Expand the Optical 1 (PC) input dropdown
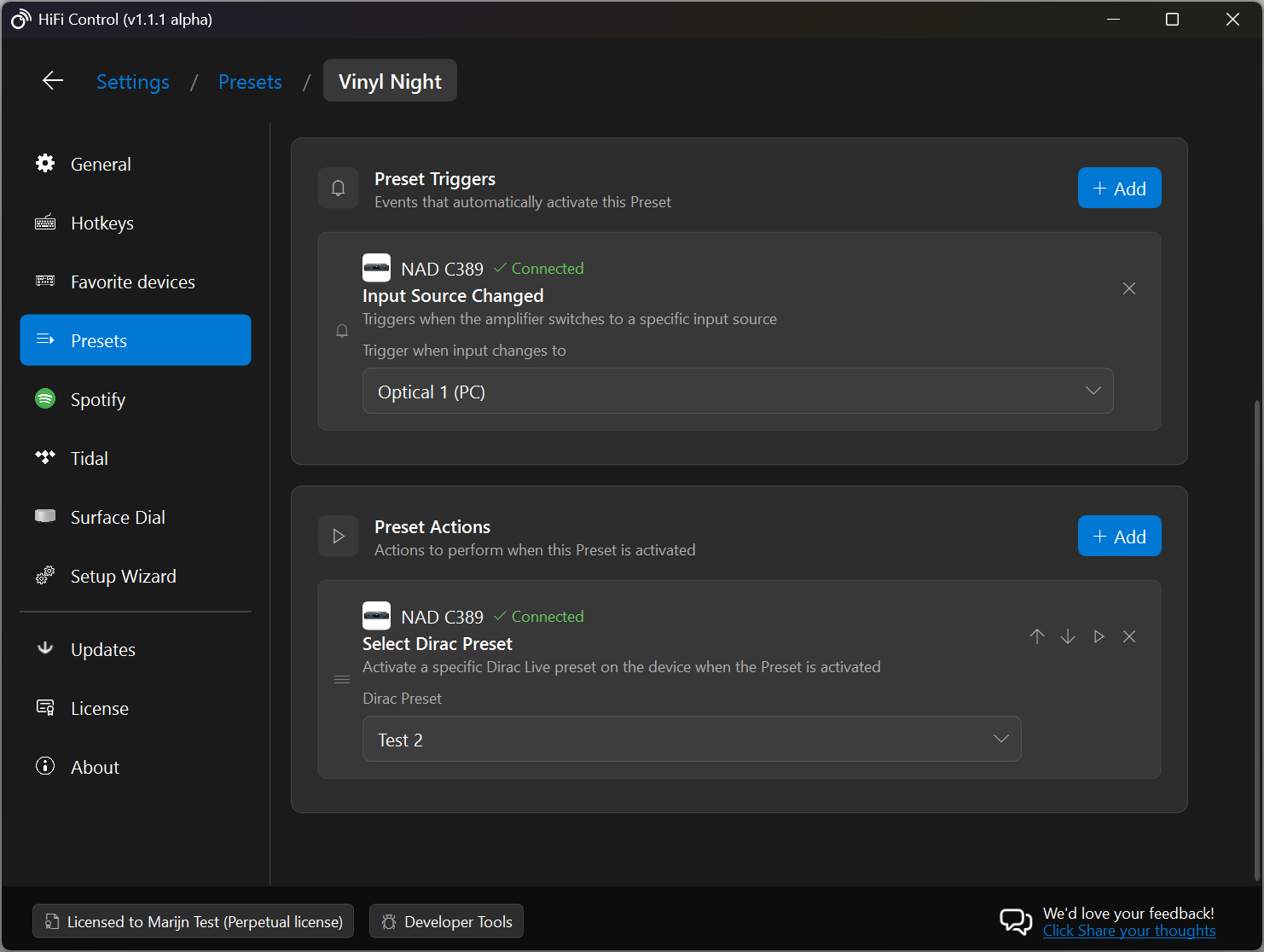 pos(737,391)
